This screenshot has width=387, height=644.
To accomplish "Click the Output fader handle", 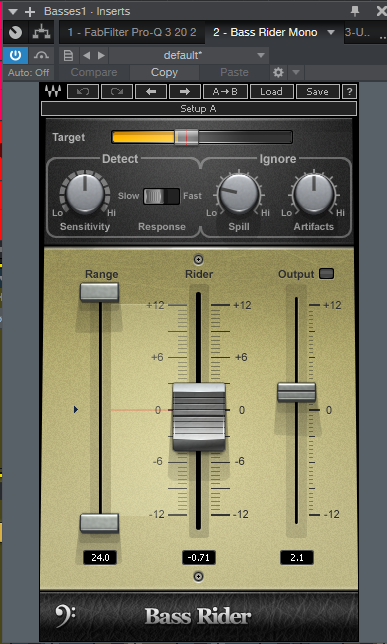I will 296,392.
